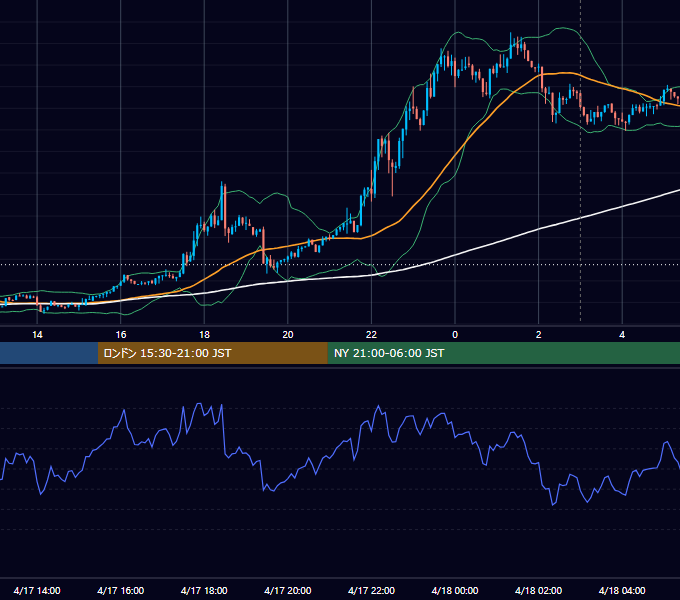Click hour label 4 on price chart axis

[x=622, y=335]
